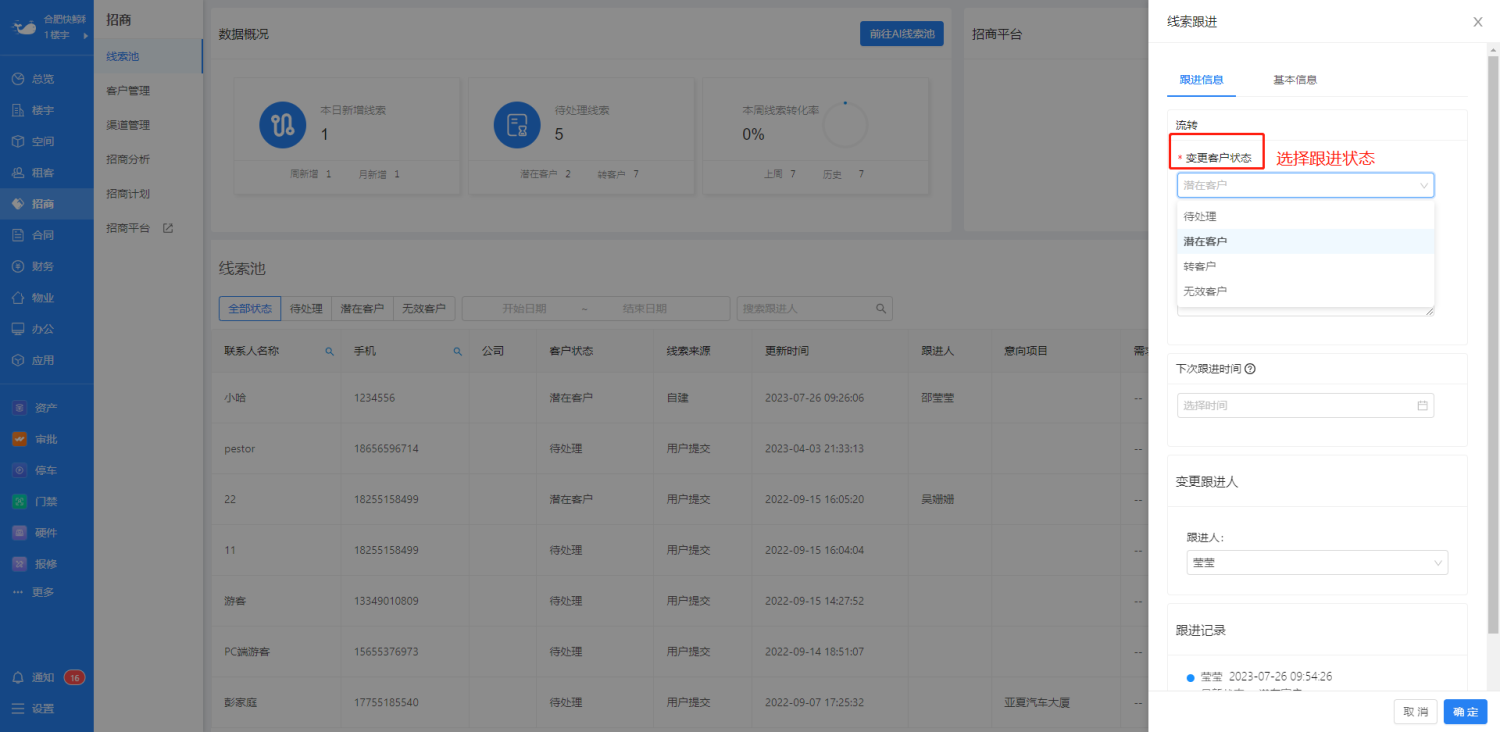The height and width of the screenshot is (732, 1500).
Task: Choose 转客户 from status dropdown list
Action: click(x=1305, y=266)
